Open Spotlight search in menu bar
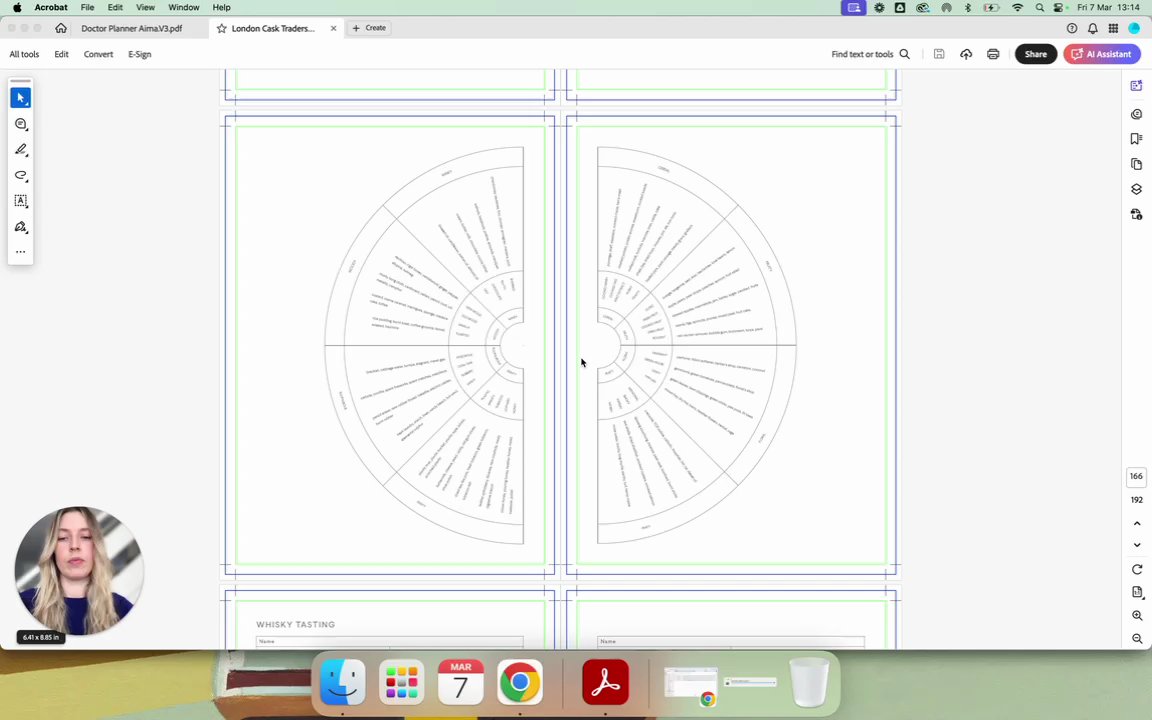Viewport: 1152px width, 720px height. click(1040, 7)
